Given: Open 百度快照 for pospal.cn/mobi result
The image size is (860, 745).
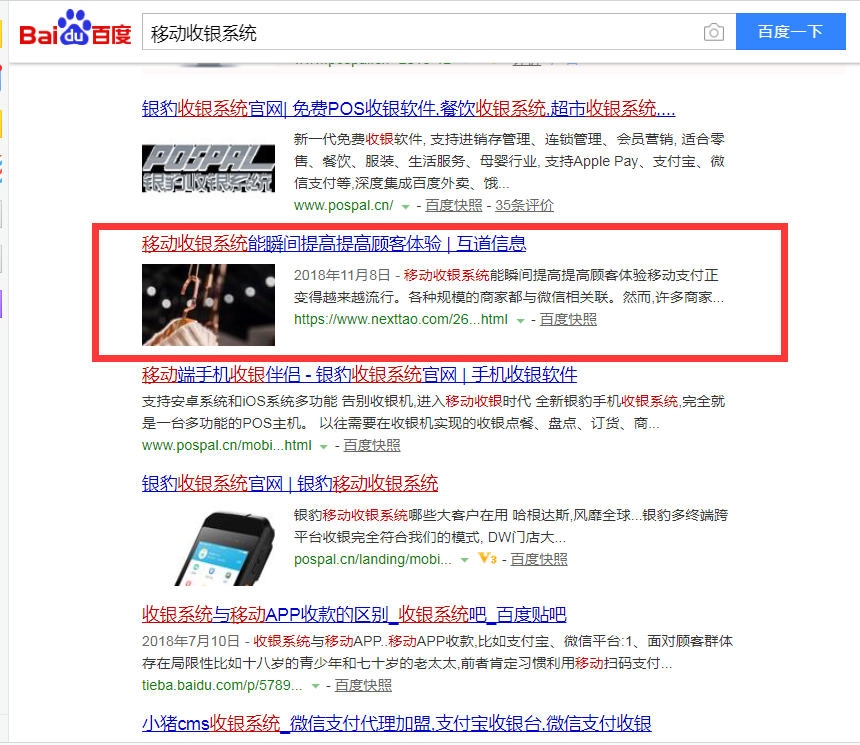Looking at the screenshot, I should point(372,446).
